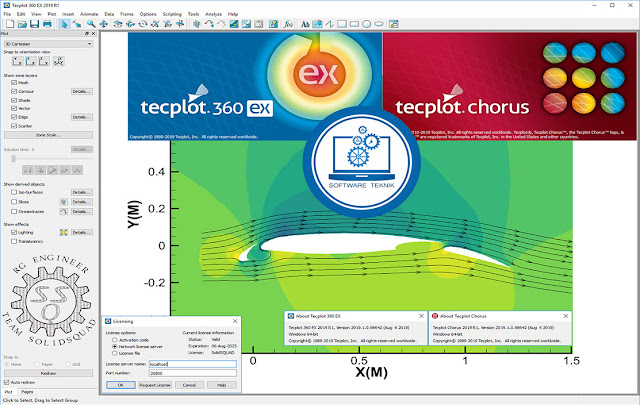Image resolution: width=640 pixels, height=405 pixels.
Task: Undock the Plot sidebar panel
Action: click(x=87, y=33)
